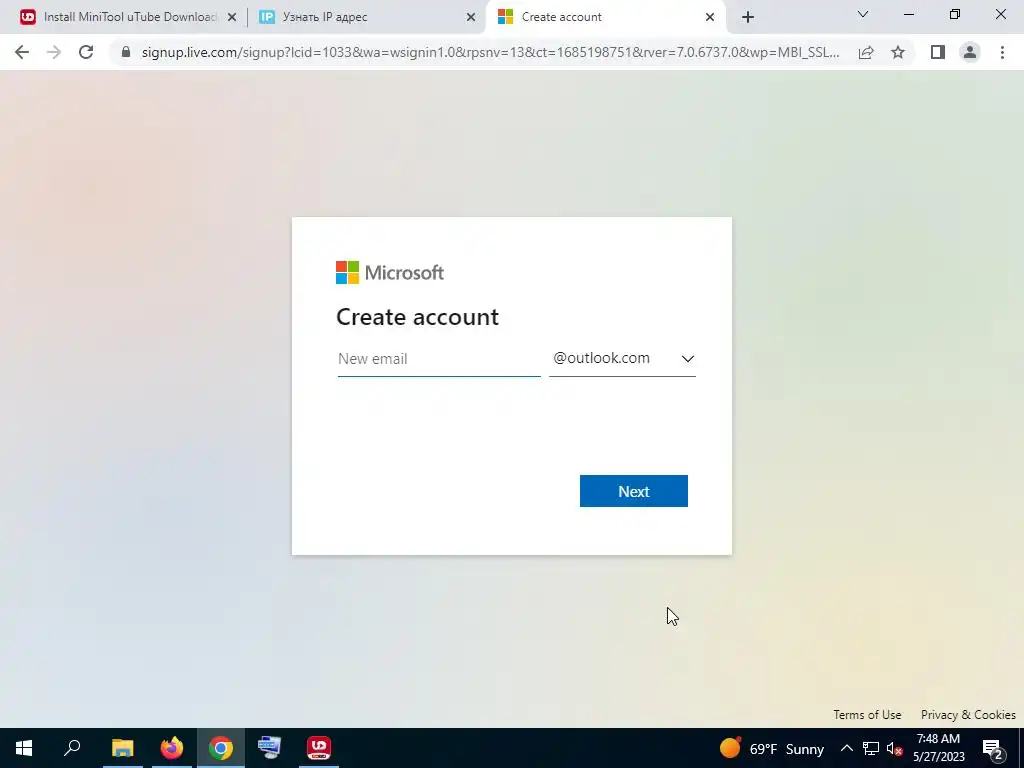The width and height of the screenshot is (1024, 768).
Task: Open the weather widget 69°F Sunny
Action: (772, 748)
